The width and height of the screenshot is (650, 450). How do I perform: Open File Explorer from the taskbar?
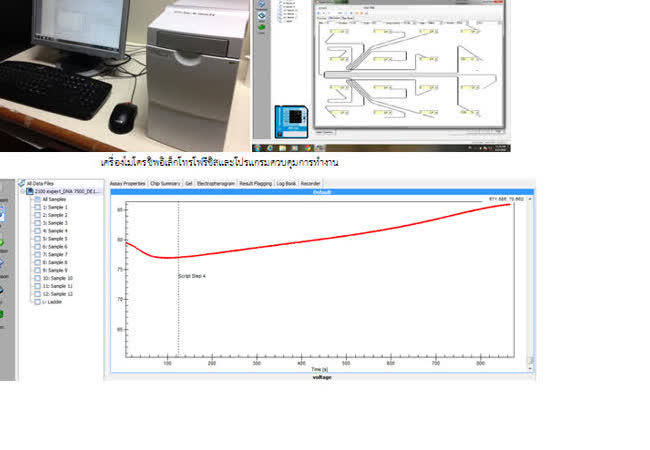pos(282,148)
